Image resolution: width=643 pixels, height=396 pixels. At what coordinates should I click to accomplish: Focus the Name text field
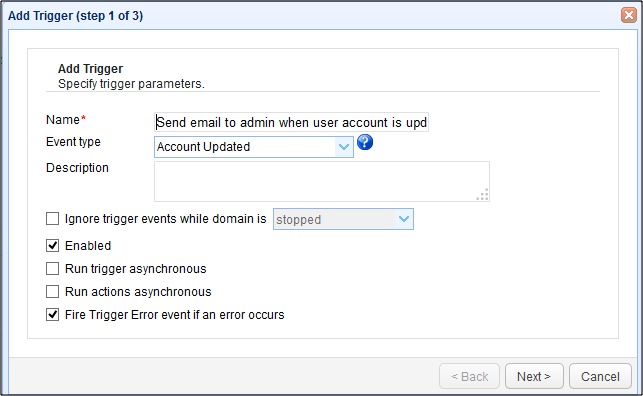[x=291, y=122]
